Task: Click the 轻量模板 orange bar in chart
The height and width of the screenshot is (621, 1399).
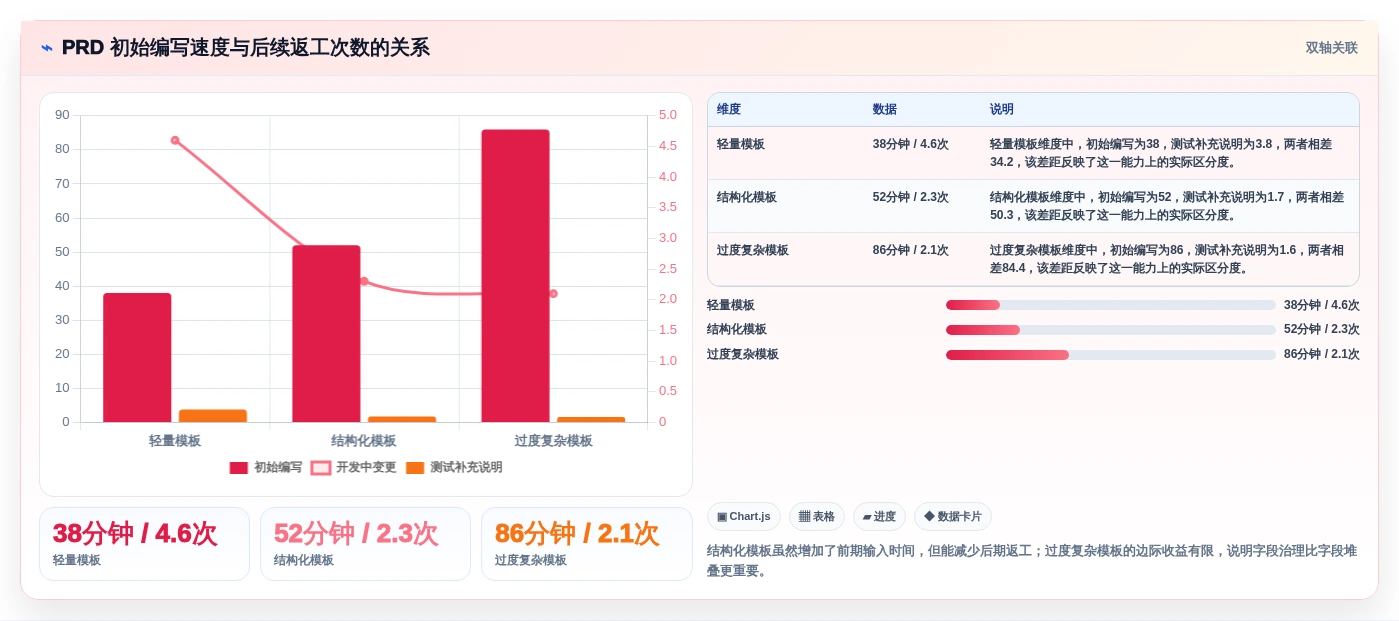Action: [x=213, y=416]
